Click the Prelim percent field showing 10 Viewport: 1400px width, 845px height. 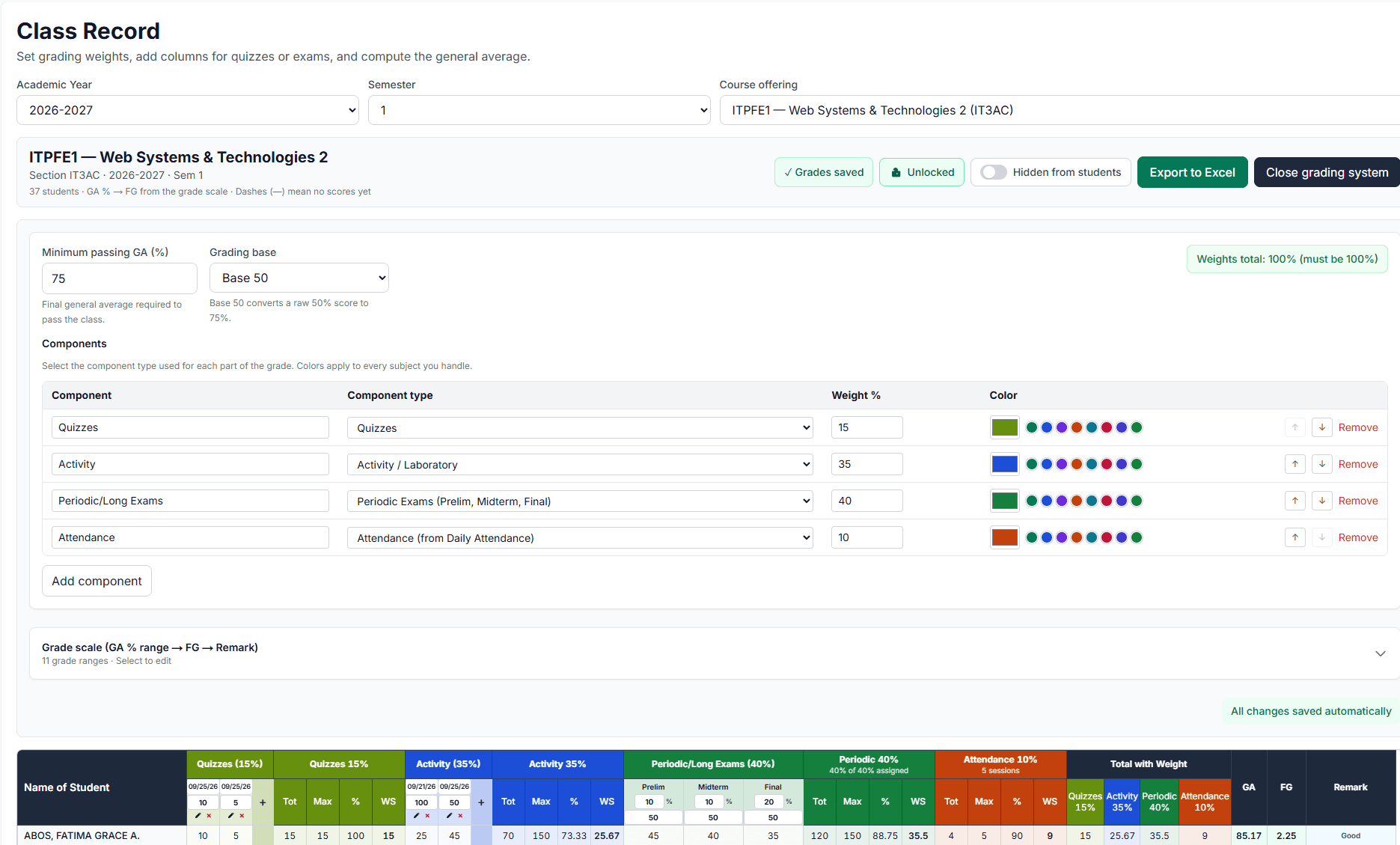(649, 802)
